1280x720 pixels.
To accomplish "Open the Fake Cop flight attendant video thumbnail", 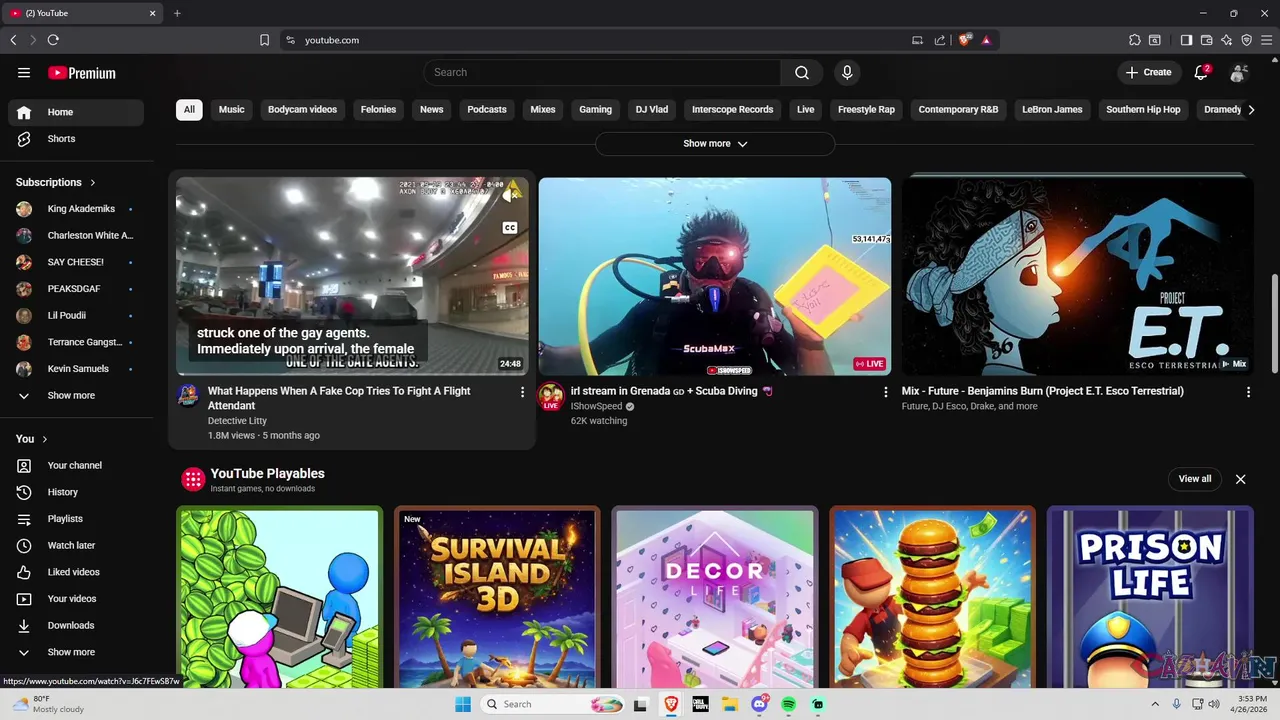I will click(x=352, y=277).
